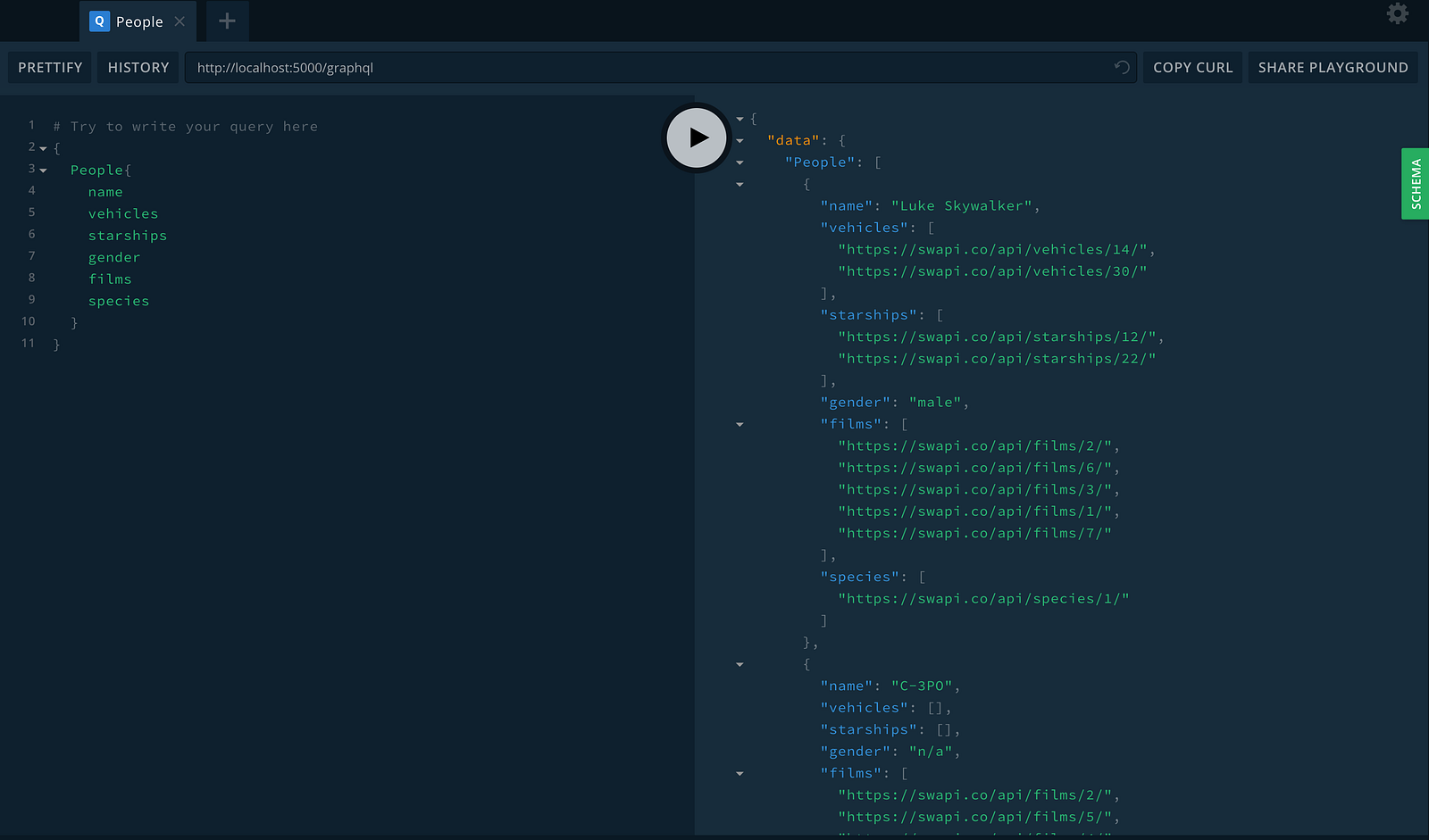Collapse the "data" object in the response

(740, 141)
